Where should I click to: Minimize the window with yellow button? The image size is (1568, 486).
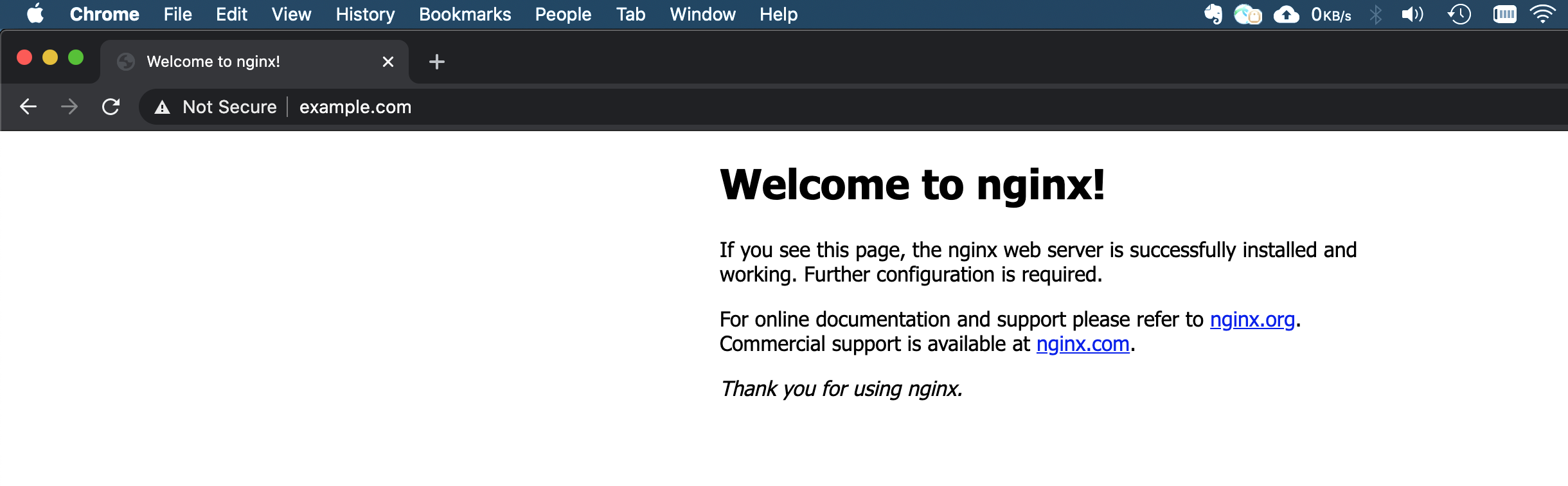coord(50,57)
